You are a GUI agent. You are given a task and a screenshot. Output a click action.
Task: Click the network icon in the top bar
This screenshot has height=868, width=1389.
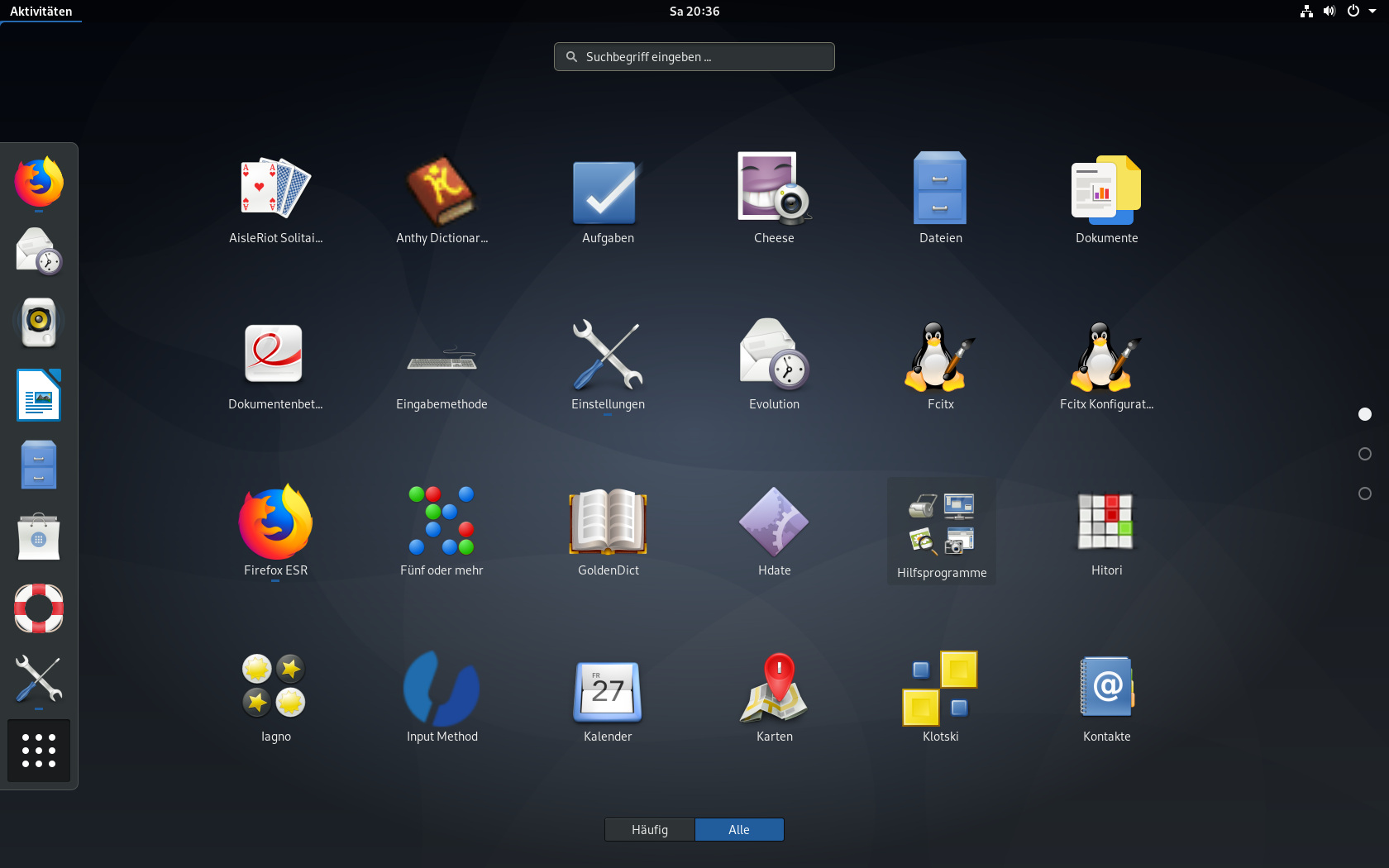(x=1305, y=11)
